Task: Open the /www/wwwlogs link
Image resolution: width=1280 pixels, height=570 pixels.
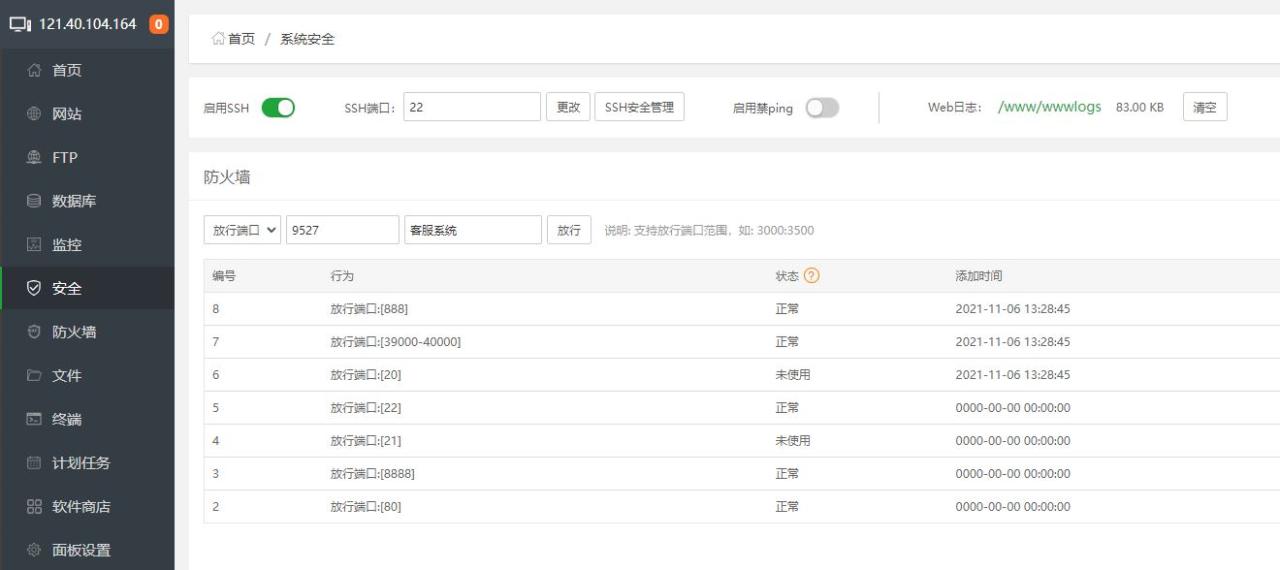Action: 1050,107
